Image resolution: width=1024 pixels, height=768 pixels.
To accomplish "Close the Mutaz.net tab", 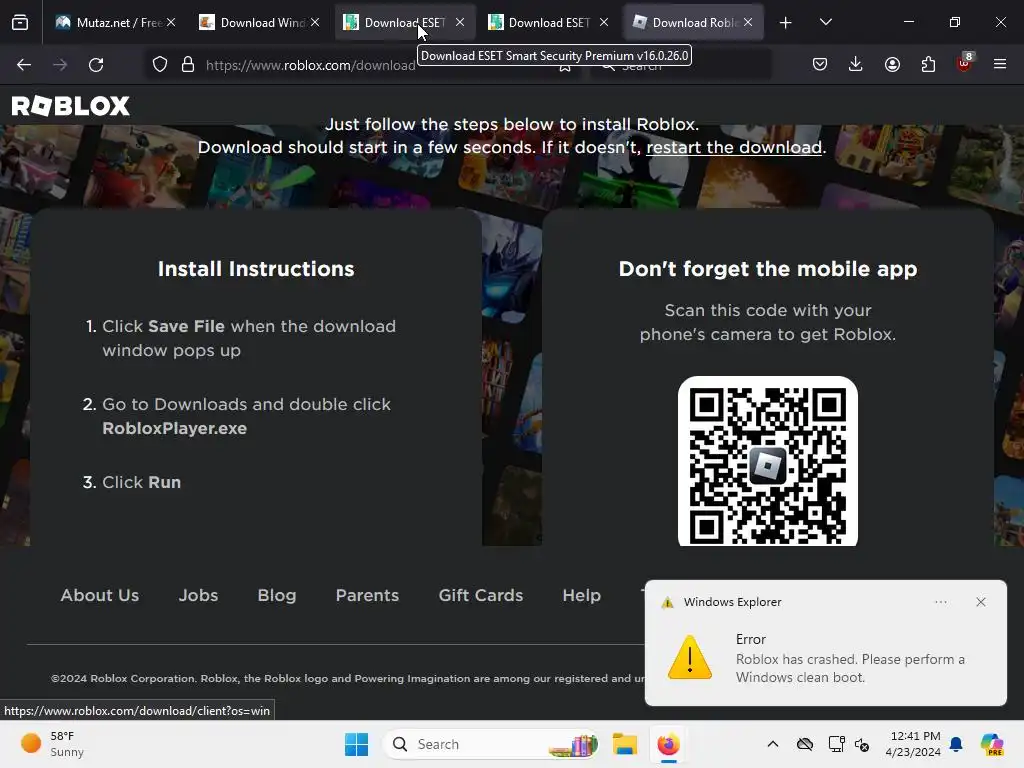I will 171,22.
